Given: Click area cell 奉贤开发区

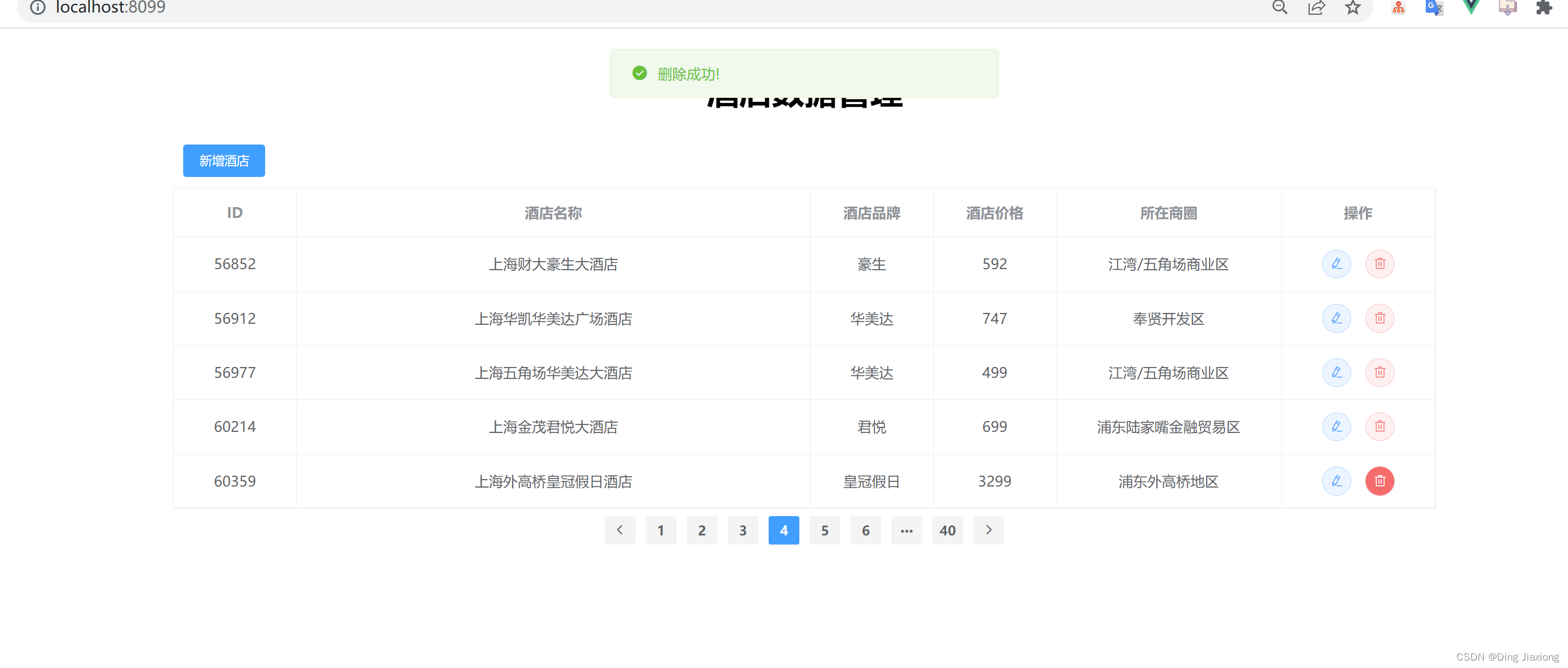Looking at the screenshot, I should pyautogui.click(x=1169, y=319).
